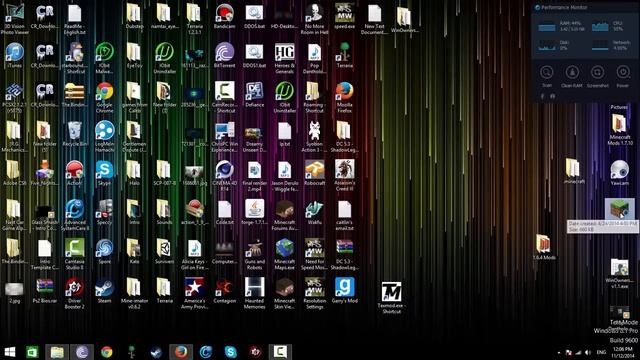Select the Assassin's Creed III shortcut

pyautogui.click(x=344, y=176)
